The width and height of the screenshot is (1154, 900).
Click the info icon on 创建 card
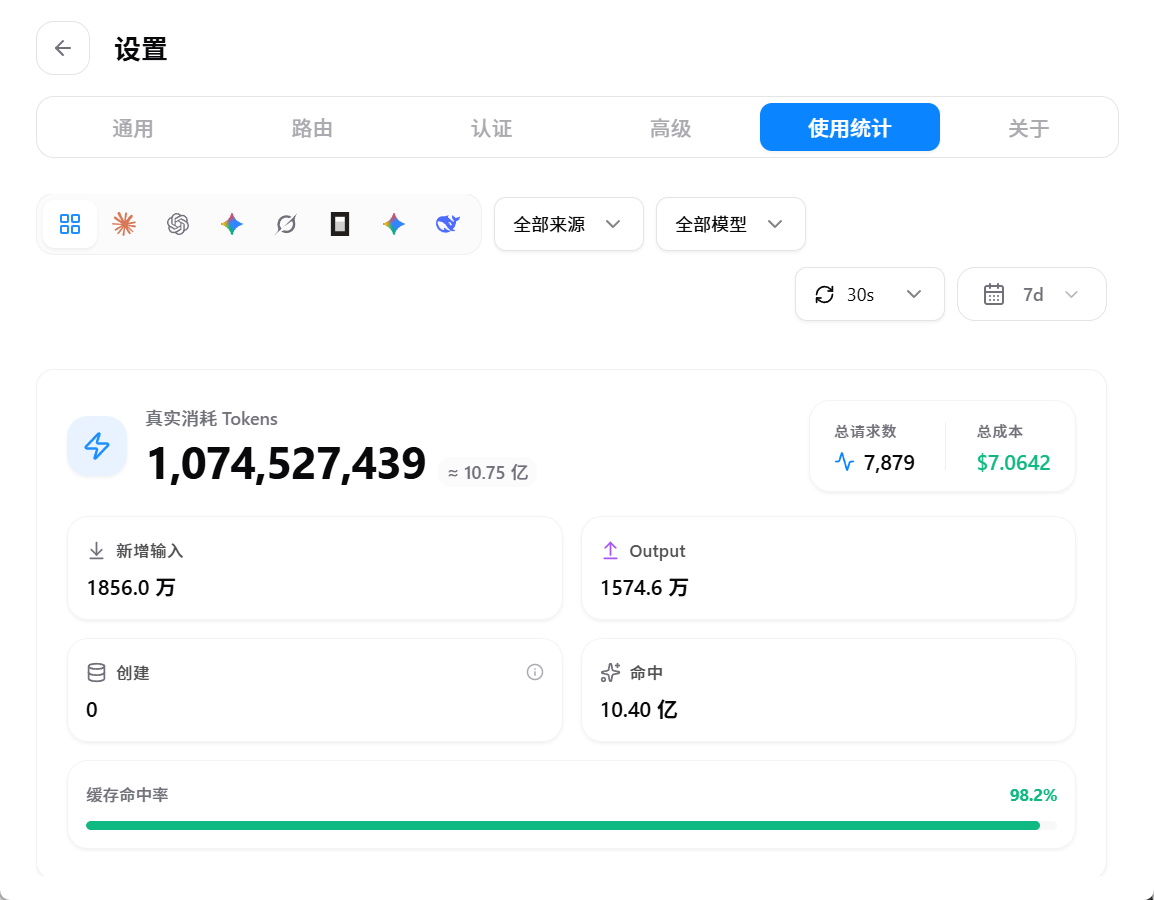coord(535,672)
